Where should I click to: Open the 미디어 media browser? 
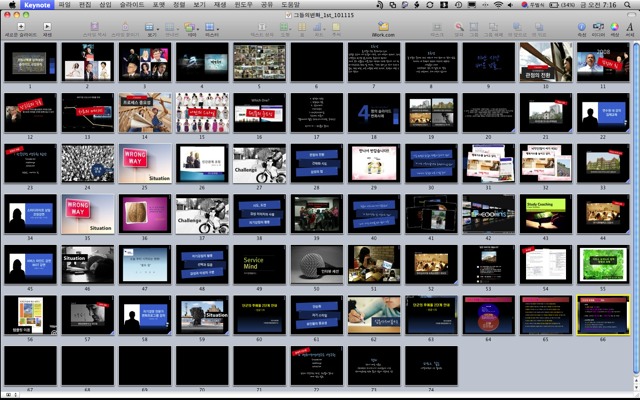tap(598, 27)
